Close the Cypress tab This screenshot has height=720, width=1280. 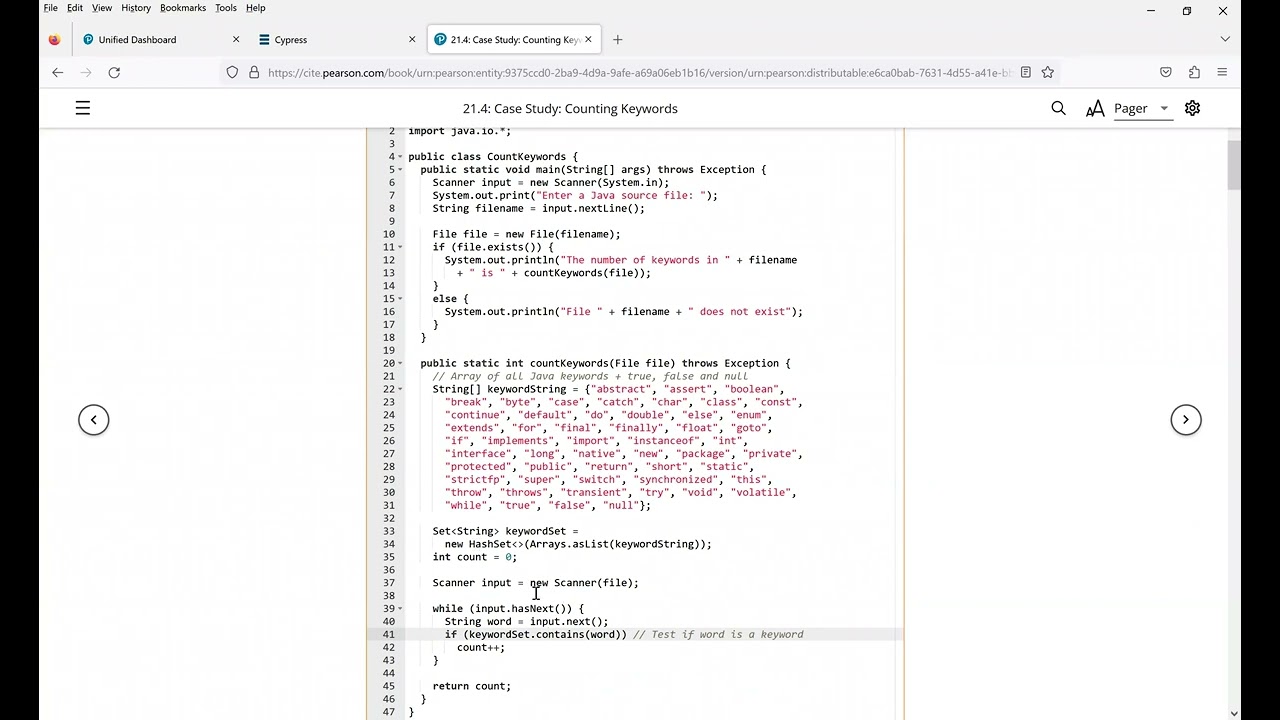click(x=412, y=40)
